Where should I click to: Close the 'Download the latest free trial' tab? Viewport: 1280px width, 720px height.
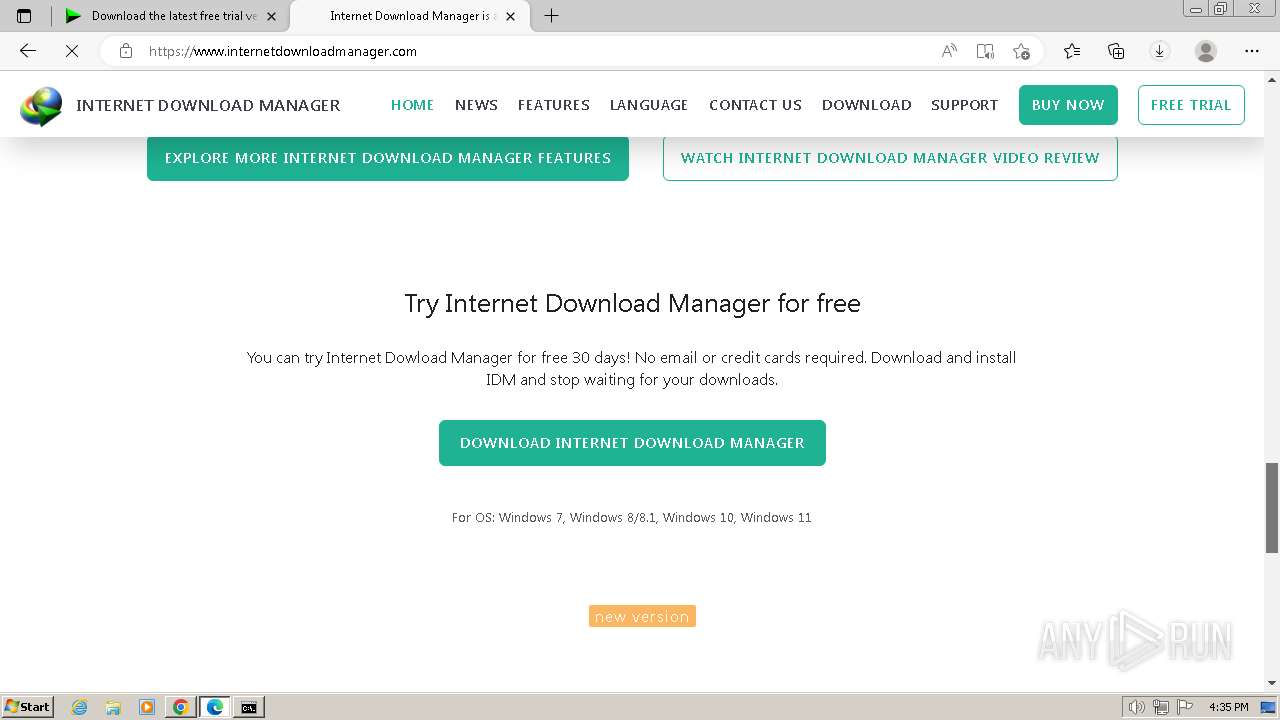(271, 16)
